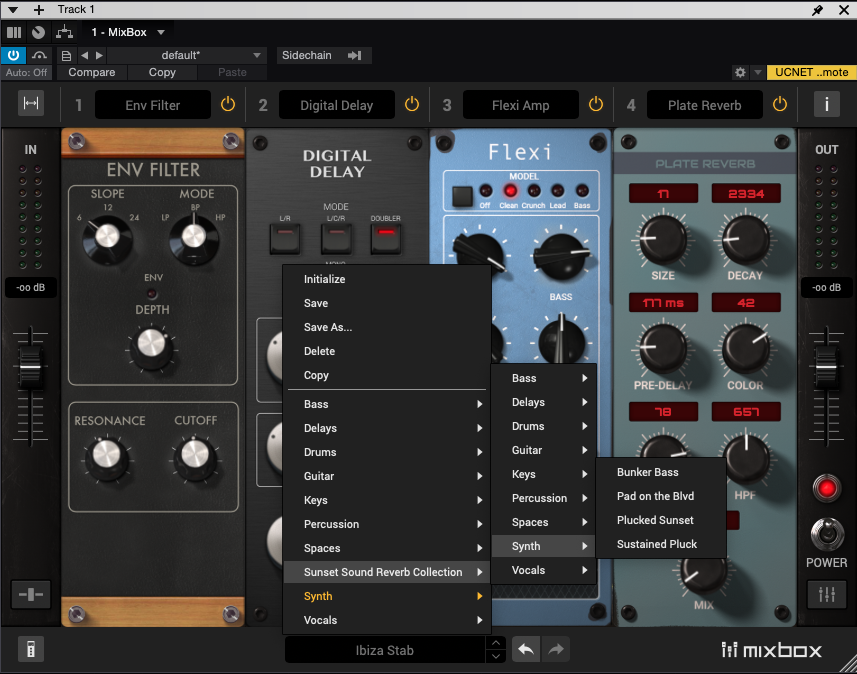Adjust the IN level fader
857x674 pixels.
[30, 367]
